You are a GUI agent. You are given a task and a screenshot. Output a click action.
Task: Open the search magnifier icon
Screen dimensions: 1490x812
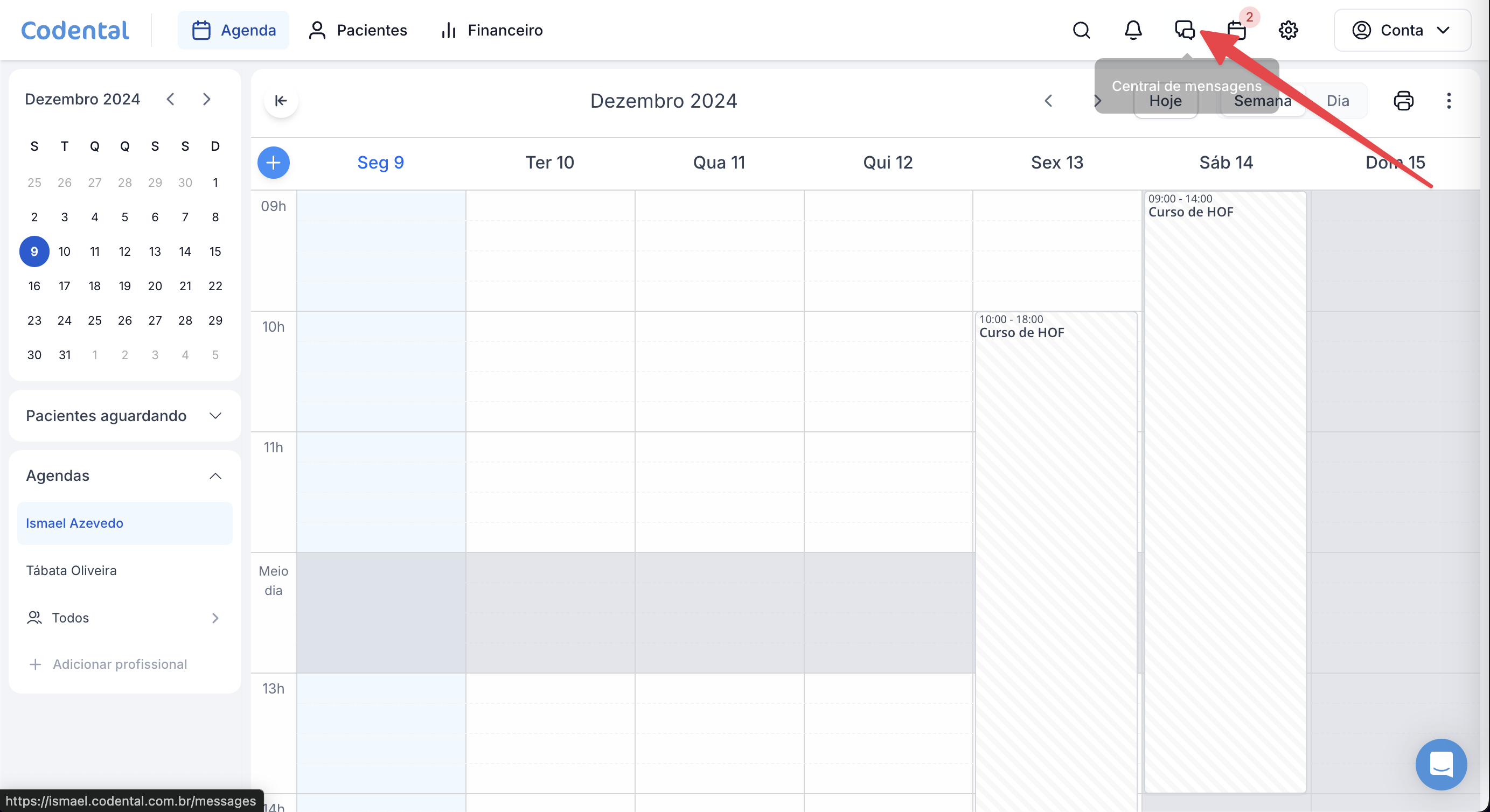(x=1081, y=30)
